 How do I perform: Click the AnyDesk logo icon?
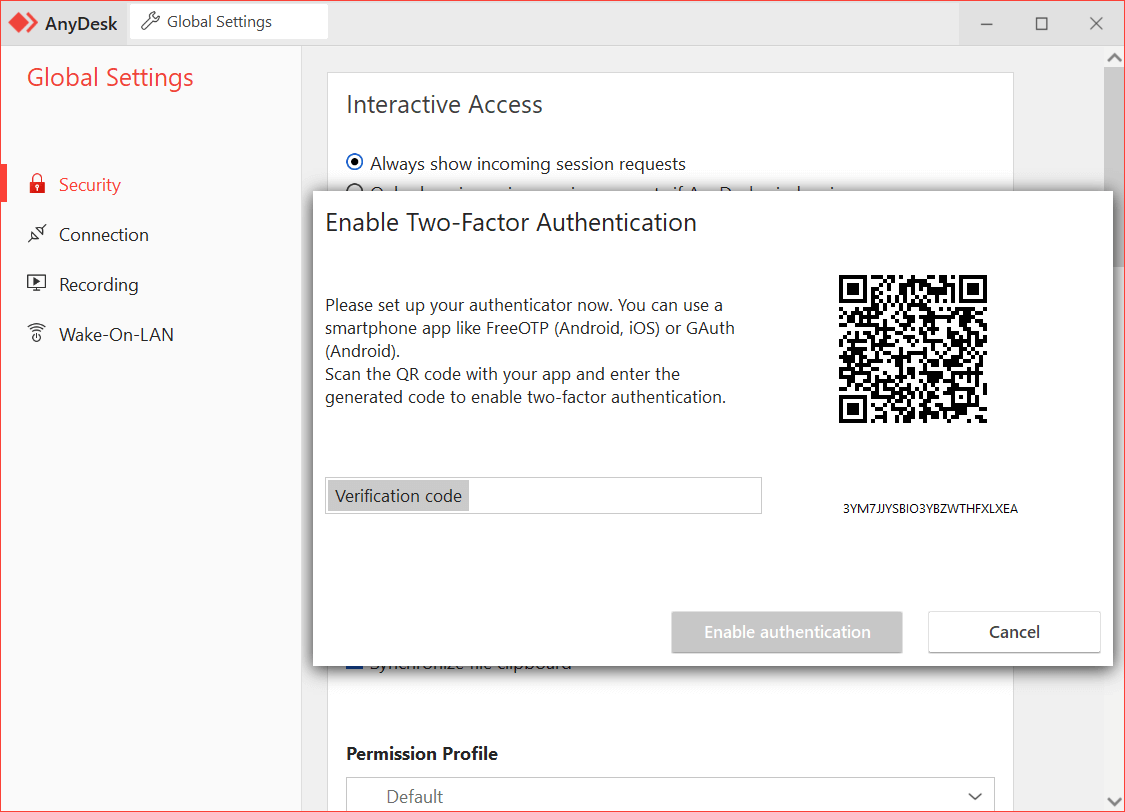point(23,22)
